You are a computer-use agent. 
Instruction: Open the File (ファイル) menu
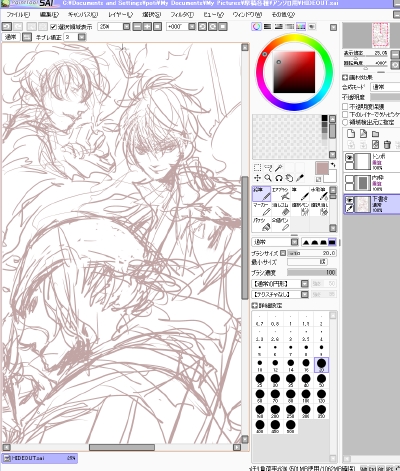[x=18, y=15]
